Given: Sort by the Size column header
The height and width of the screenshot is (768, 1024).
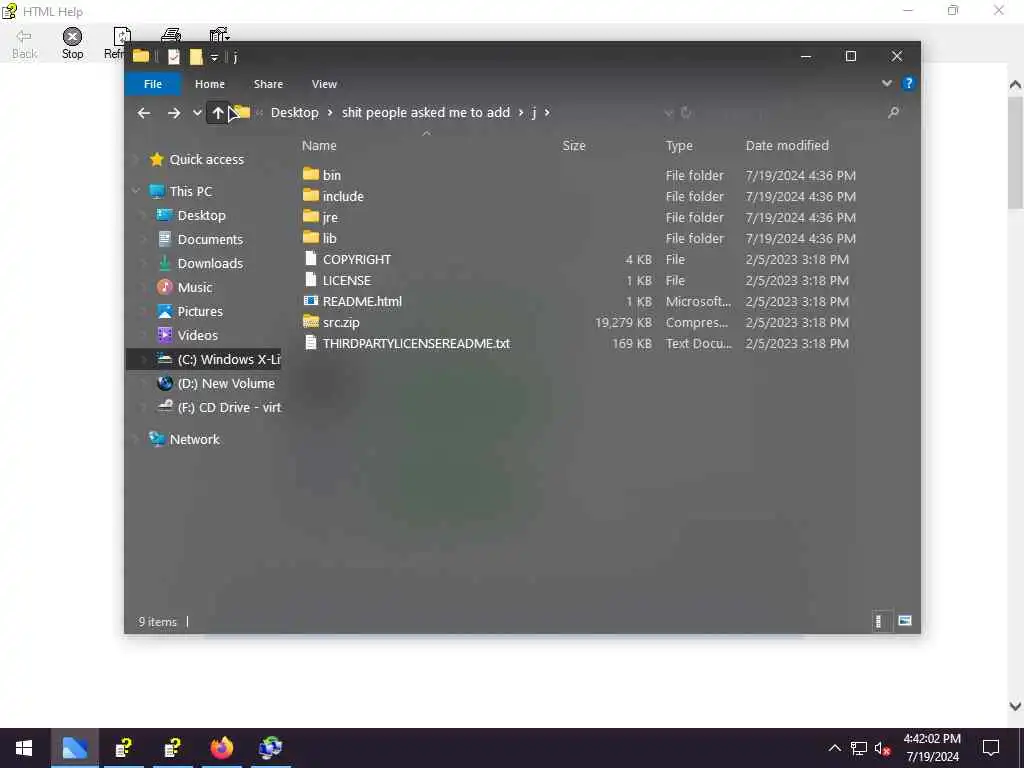Looking at the screenshot, I should (x=574, y=146).
